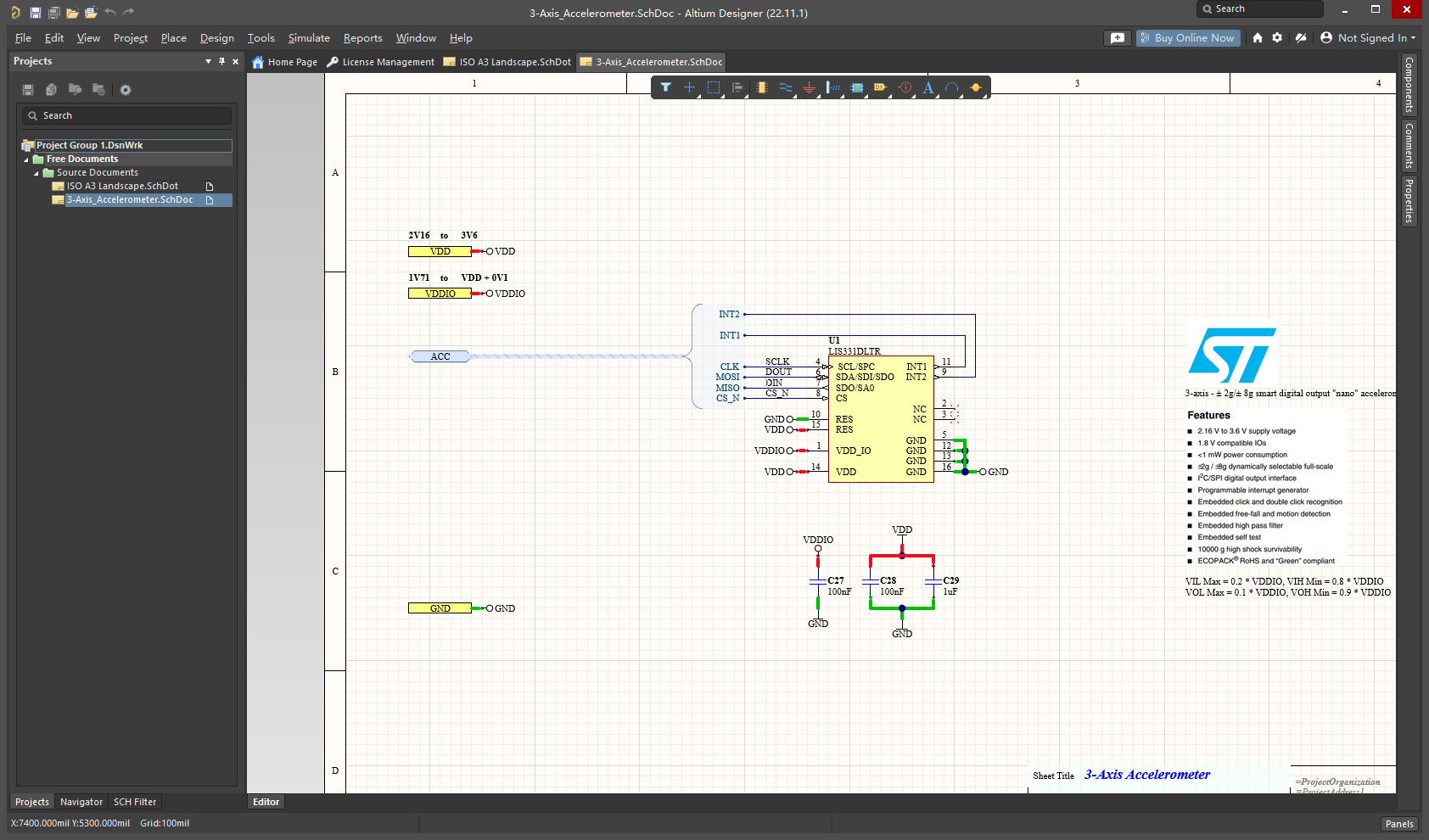The width and height of the screenshot is (1429, 840).
Task: Click the home icon in the top right
Action: point(1258,38)
